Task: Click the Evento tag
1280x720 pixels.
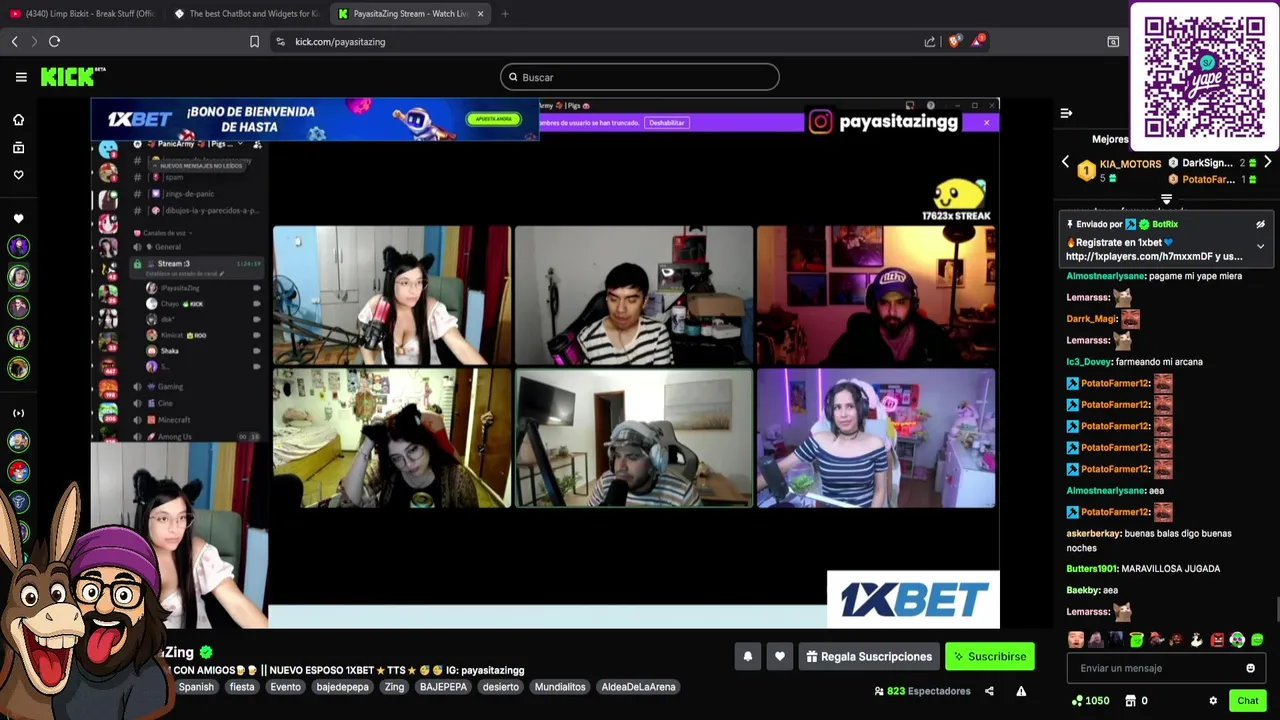Action: tap(285, 687)
